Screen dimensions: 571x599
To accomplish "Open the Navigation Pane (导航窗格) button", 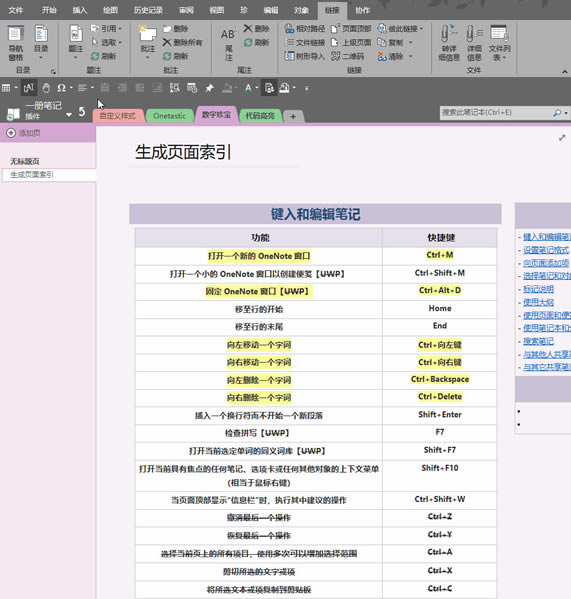I will coord(16,42).
